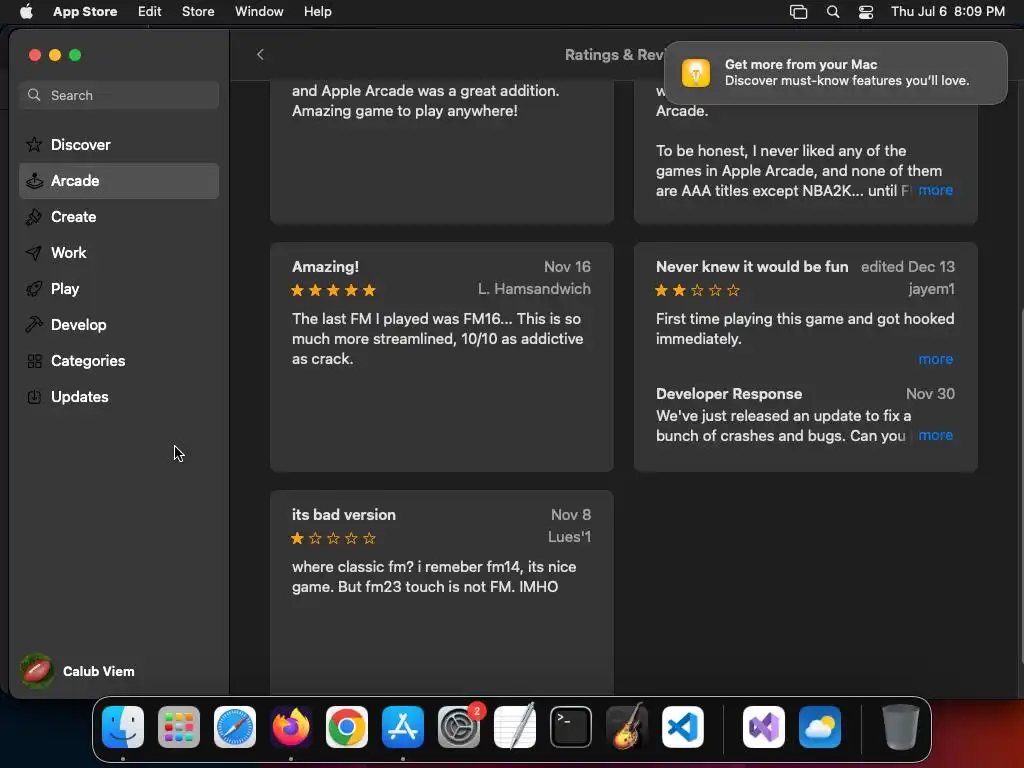The height and width of the screenshot is (768, 1024).
Task: Click the Get more from your Mac notification
Action: (835, 72)
